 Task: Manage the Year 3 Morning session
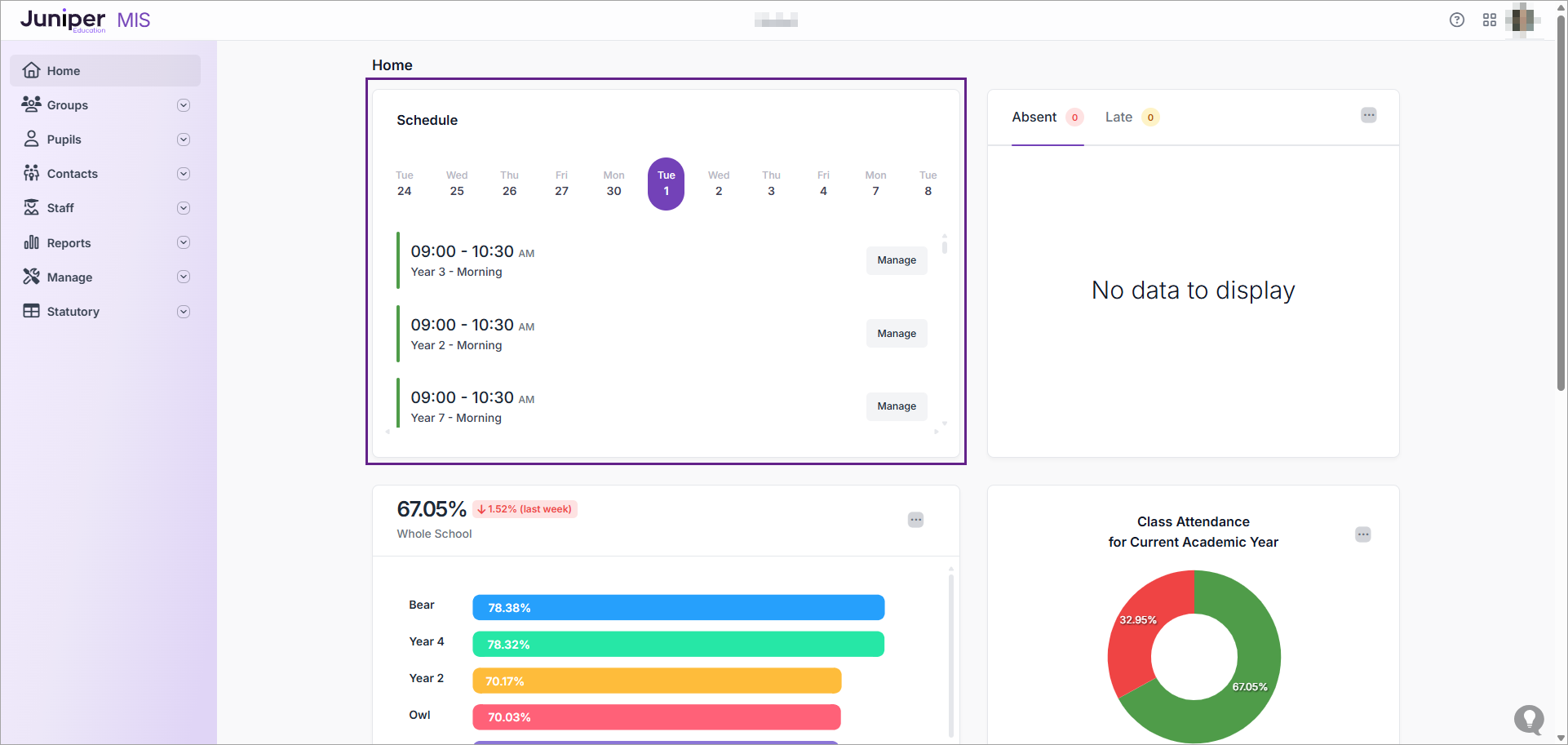pos(896,259)
